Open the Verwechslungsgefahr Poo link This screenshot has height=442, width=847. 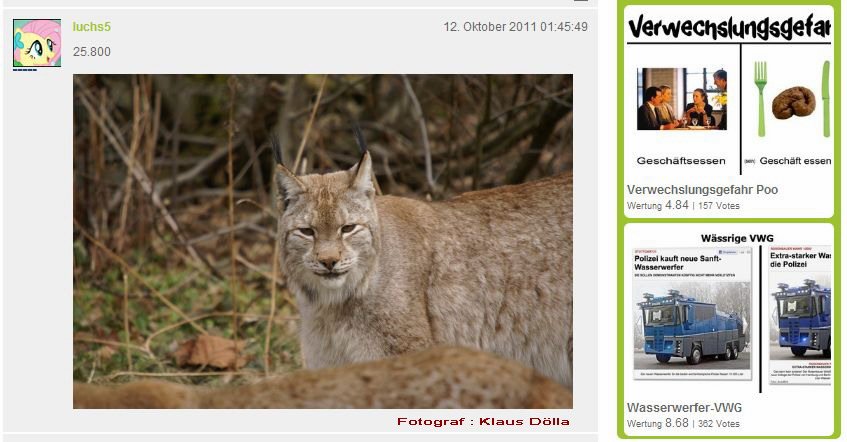point(702,190)
